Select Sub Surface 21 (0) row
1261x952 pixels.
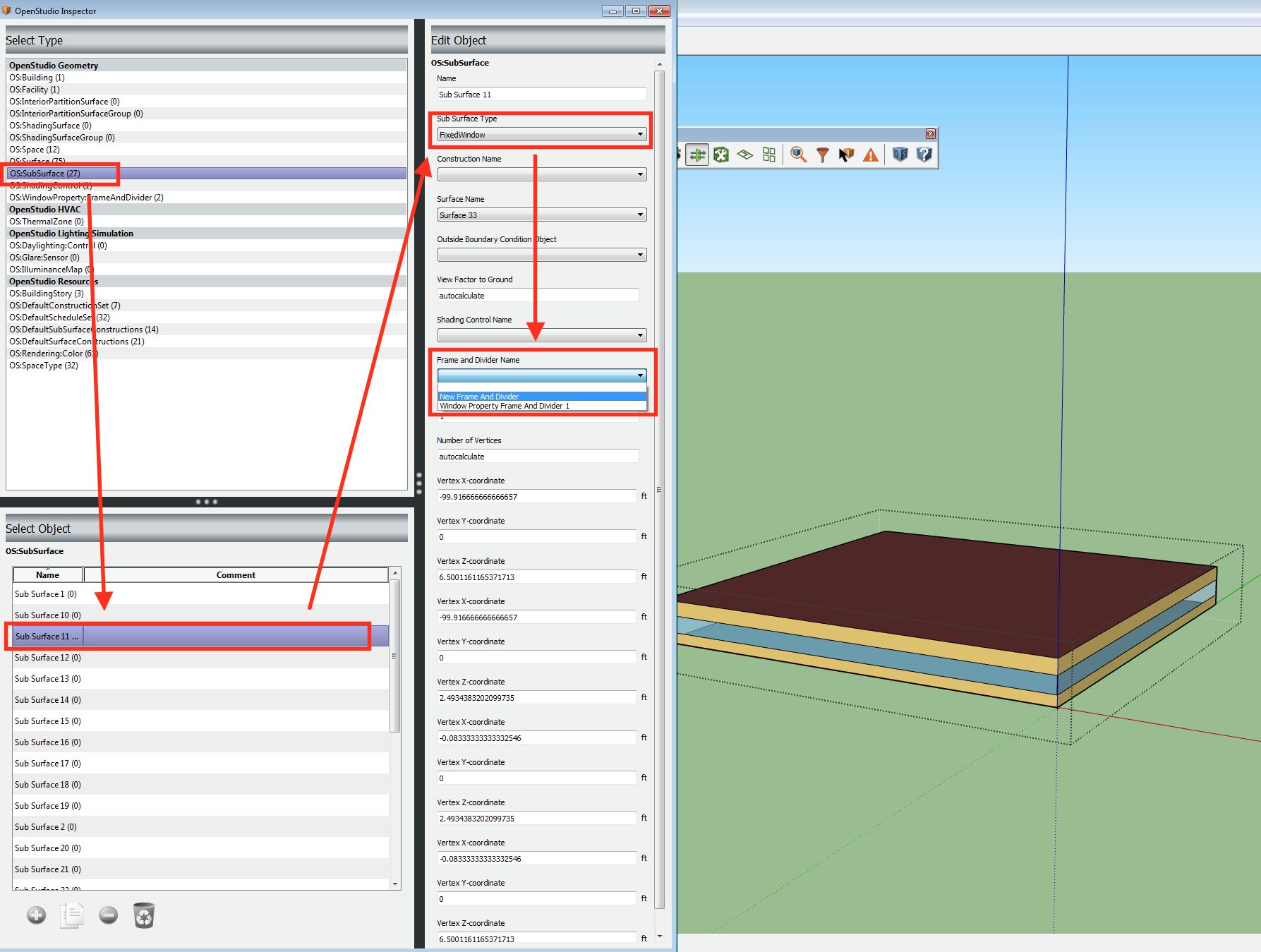[x=201, y=869]
